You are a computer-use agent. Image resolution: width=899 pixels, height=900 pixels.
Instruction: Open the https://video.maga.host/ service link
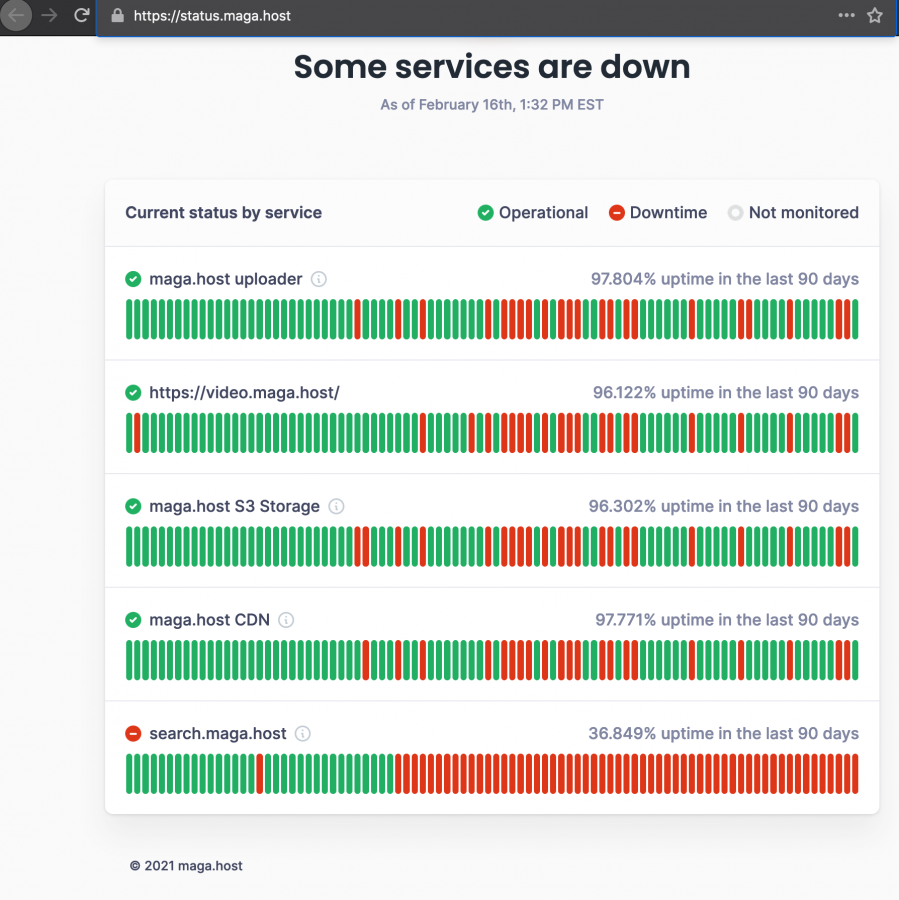tap(245, 393)
